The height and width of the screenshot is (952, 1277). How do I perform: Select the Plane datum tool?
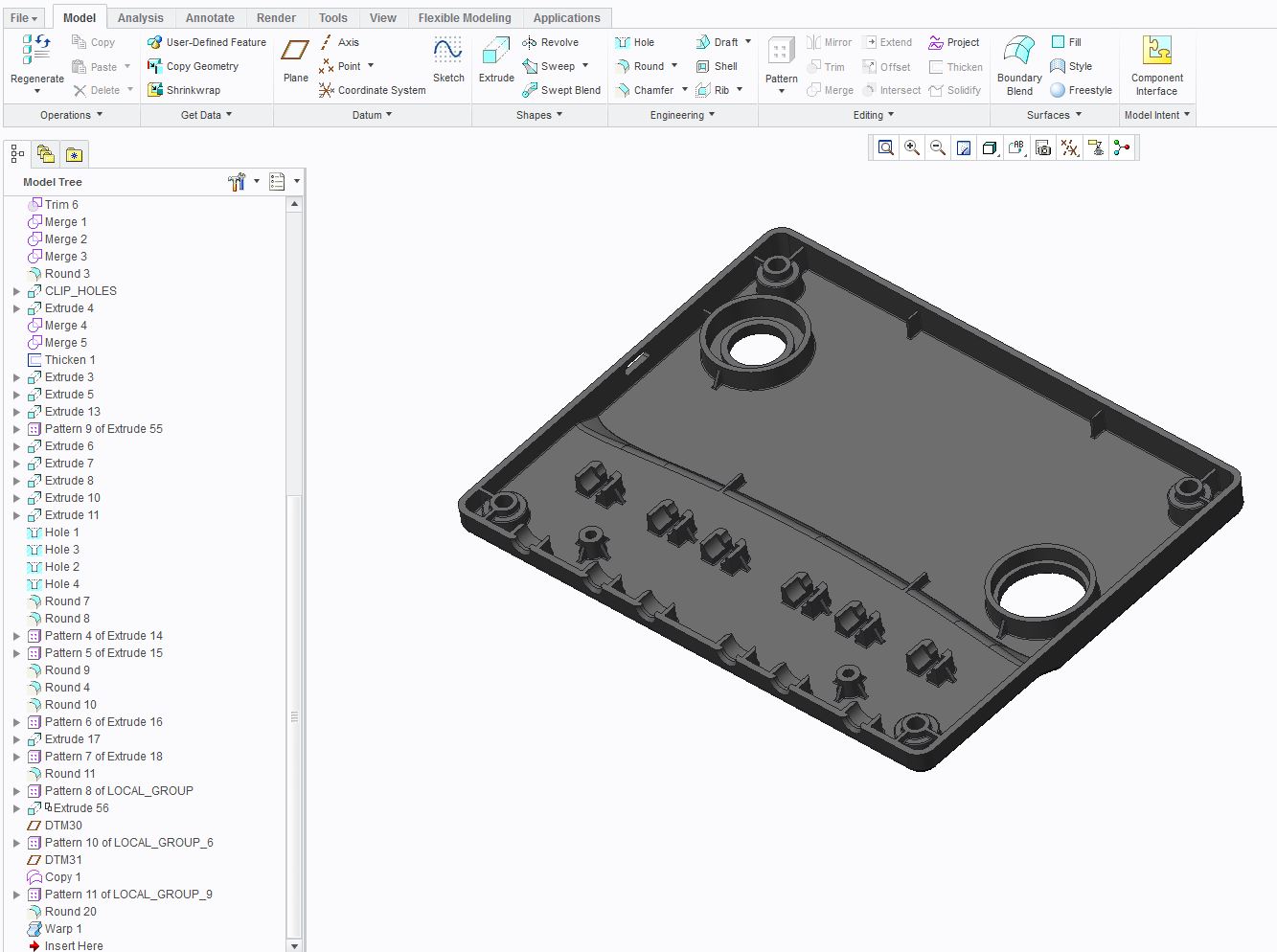[295, 60]
